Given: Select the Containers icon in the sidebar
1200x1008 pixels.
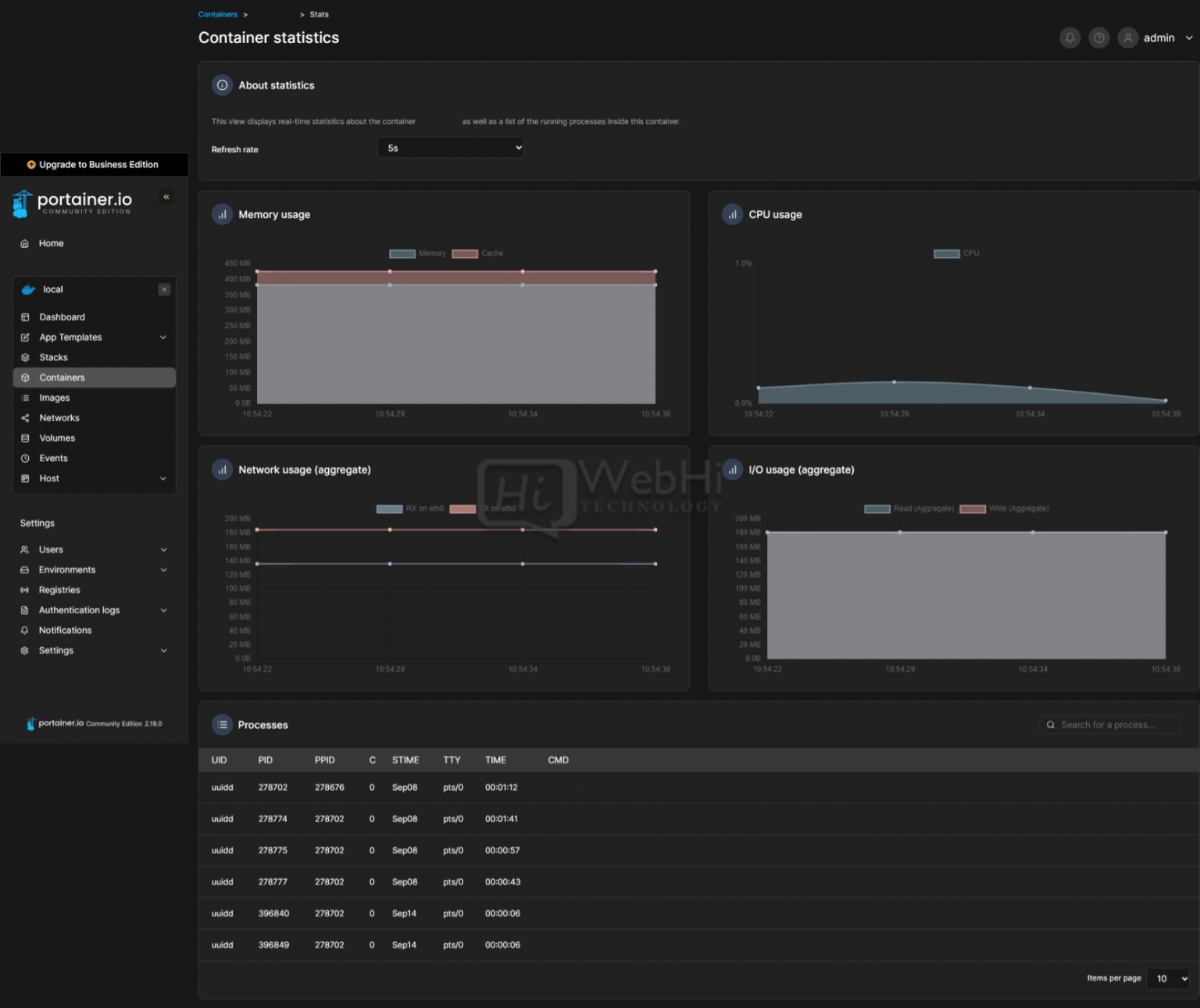Looking at the screenshot, I should click(26, 377).
